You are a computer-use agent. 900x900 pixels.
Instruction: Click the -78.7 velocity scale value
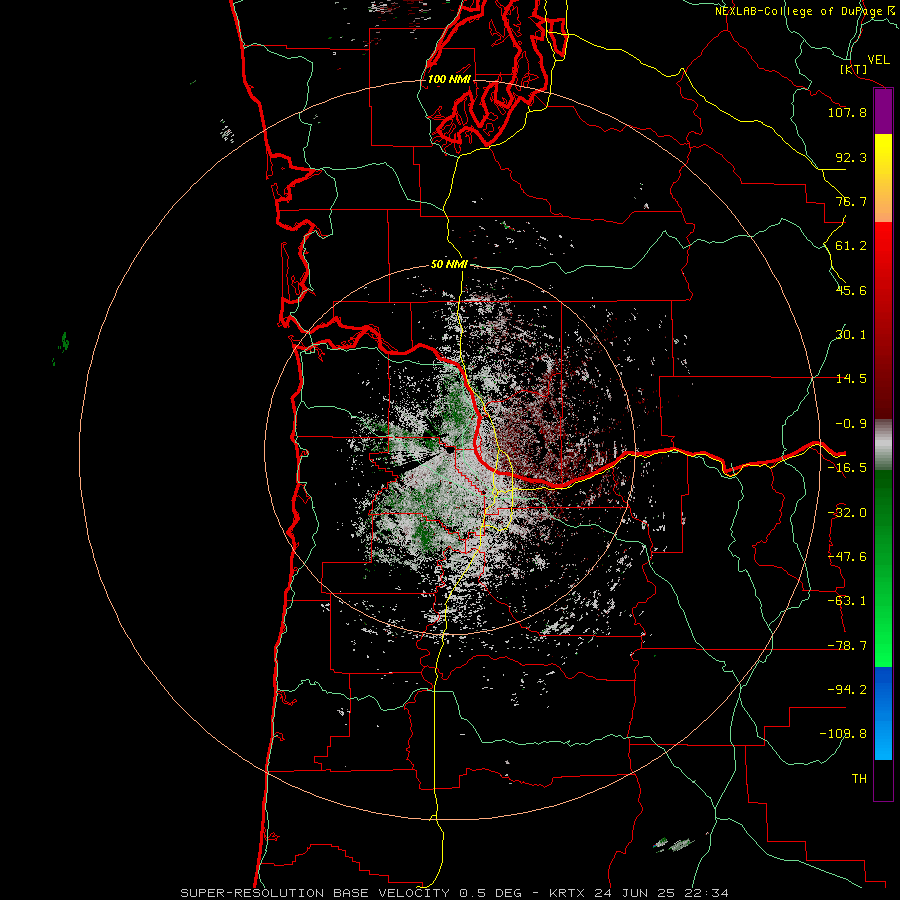point(847,646)
